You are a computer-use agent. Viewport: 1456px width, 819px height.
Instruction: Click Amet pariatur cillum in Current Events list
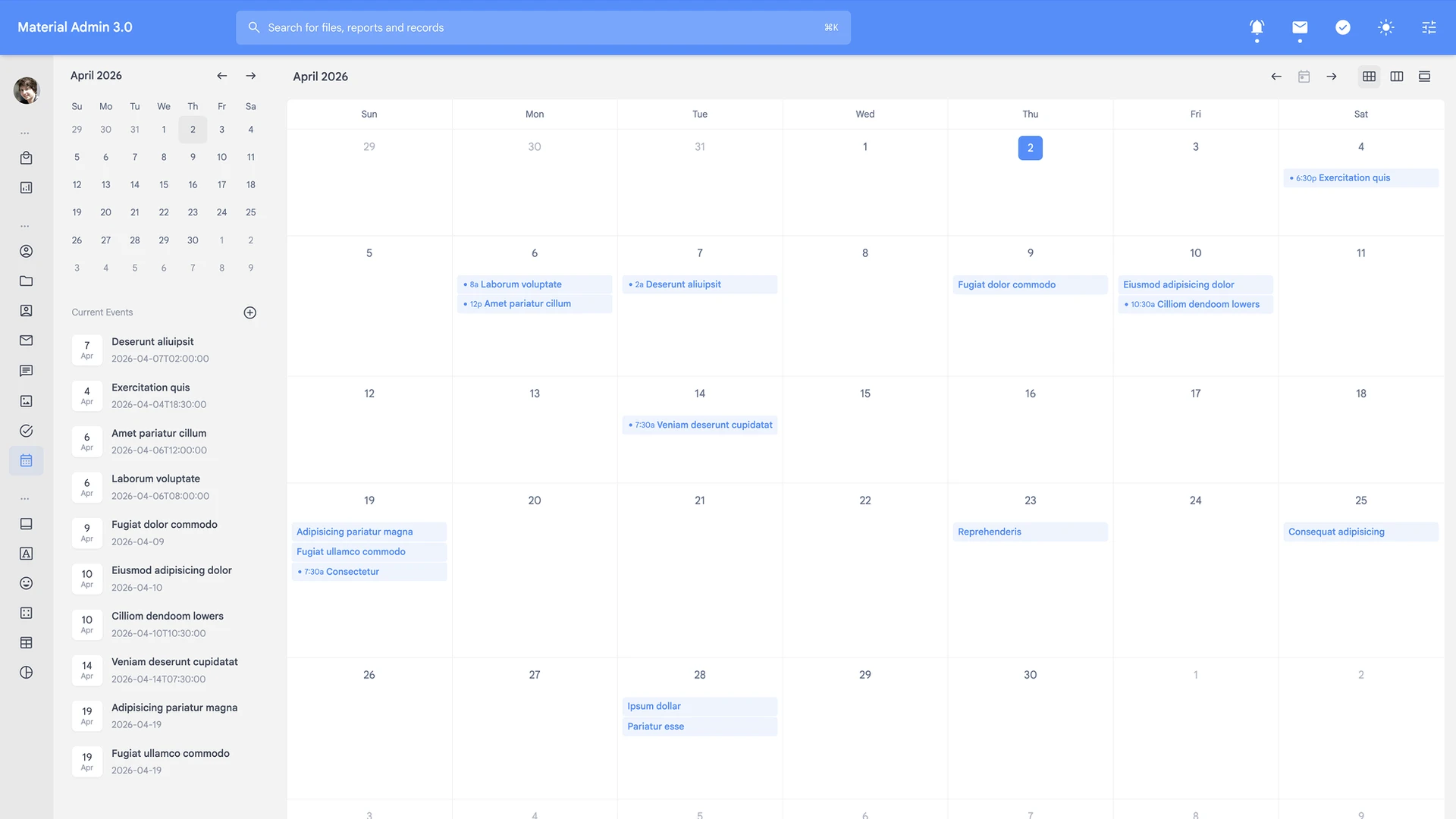coord(158,434)
